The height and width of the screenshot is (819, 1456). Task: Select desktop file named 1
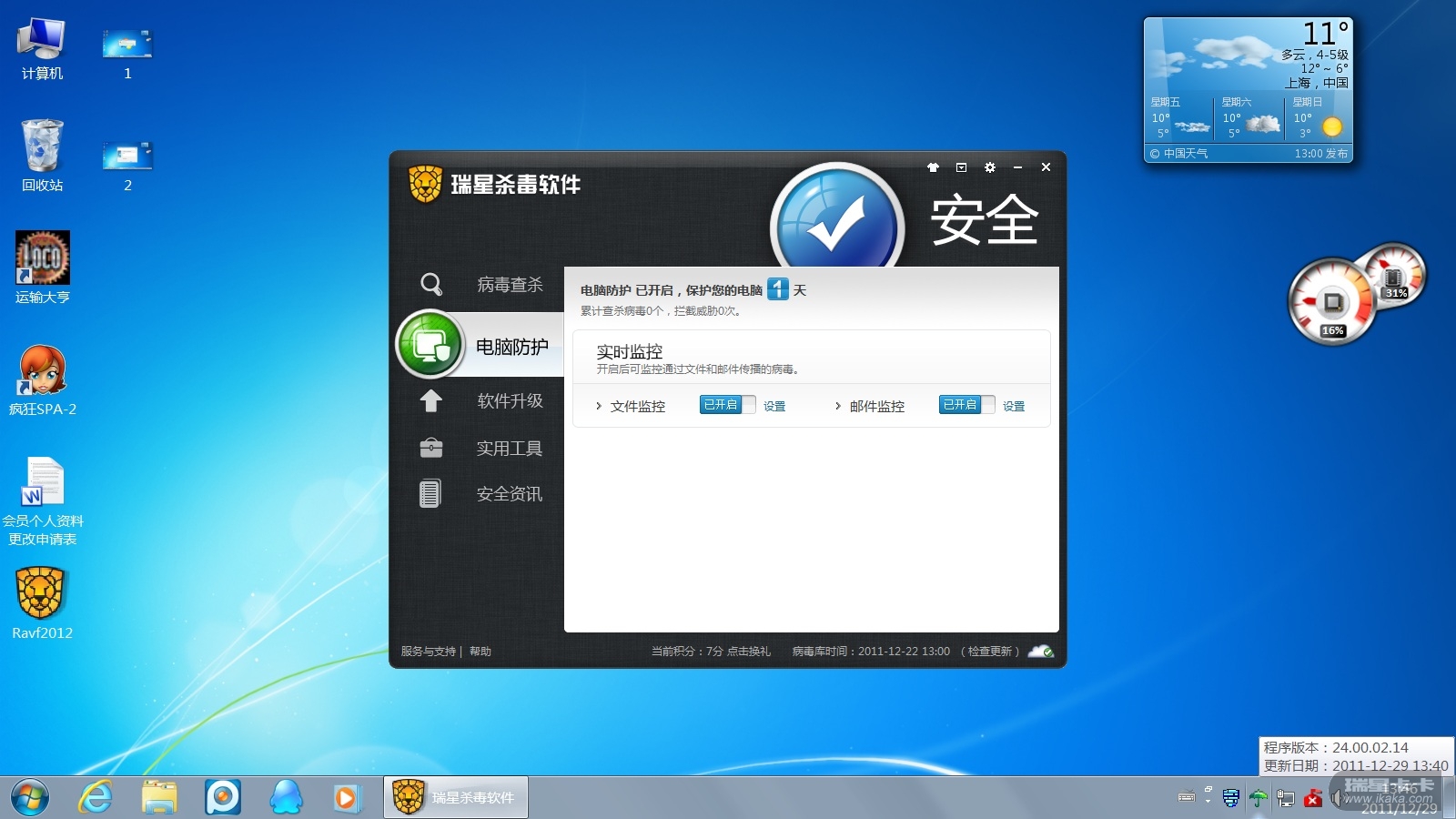(127, 53)
